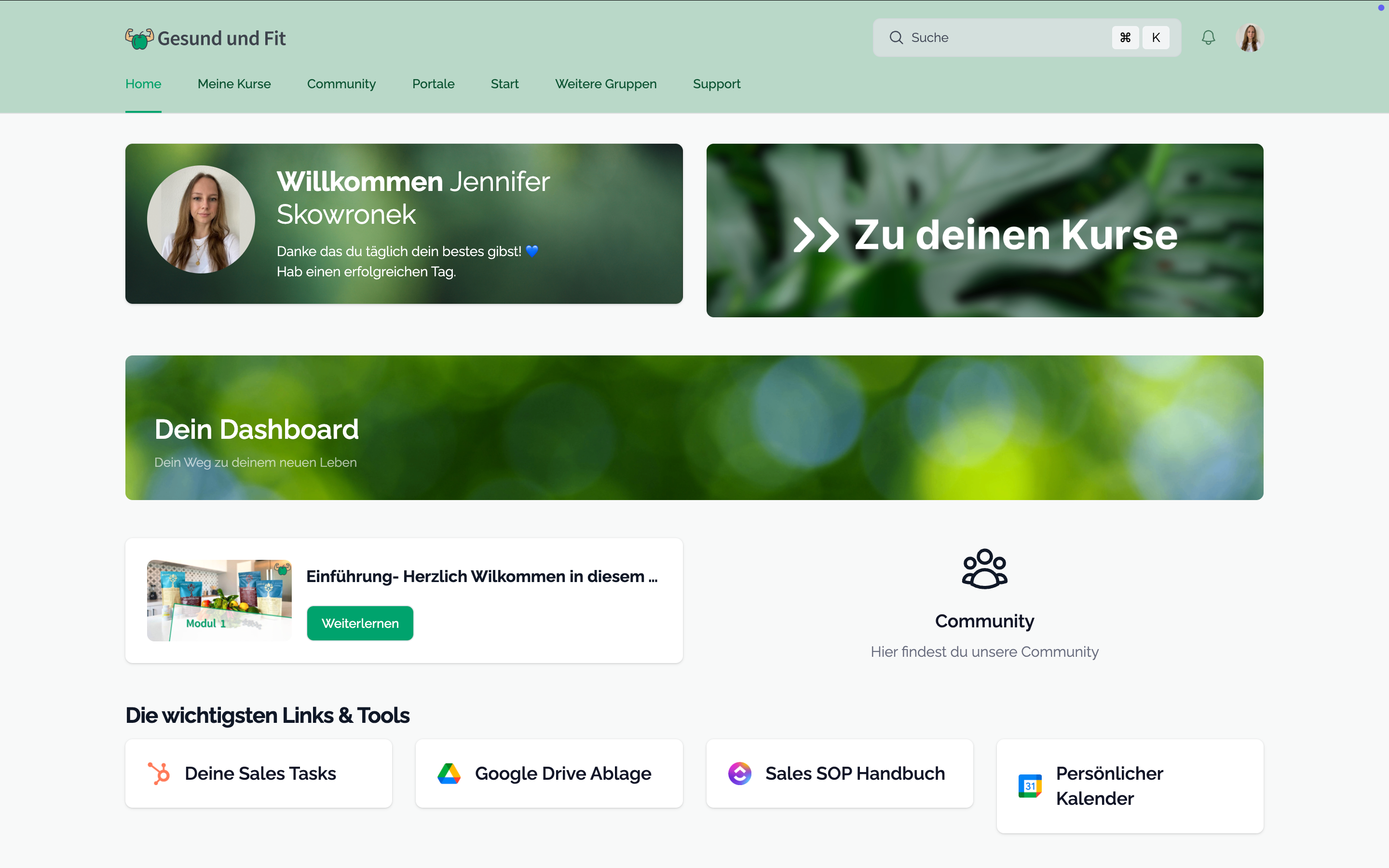Switch to the Community nav tab
1389x868 pixels.
pos(341,84)
